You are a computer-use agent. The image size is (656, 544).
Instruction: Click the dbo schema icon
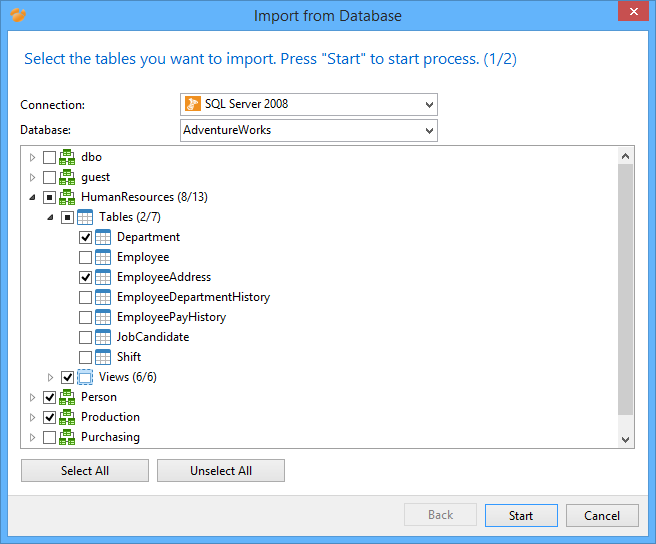point(67,157)
